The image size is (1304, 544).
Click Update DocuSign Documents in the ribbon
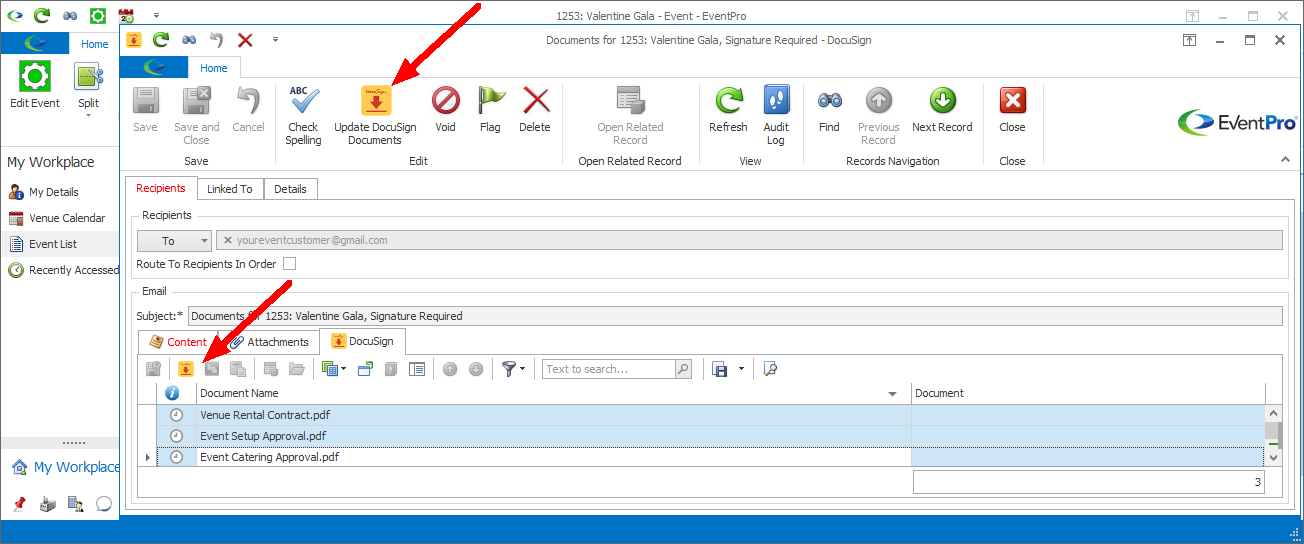(375, 116)
